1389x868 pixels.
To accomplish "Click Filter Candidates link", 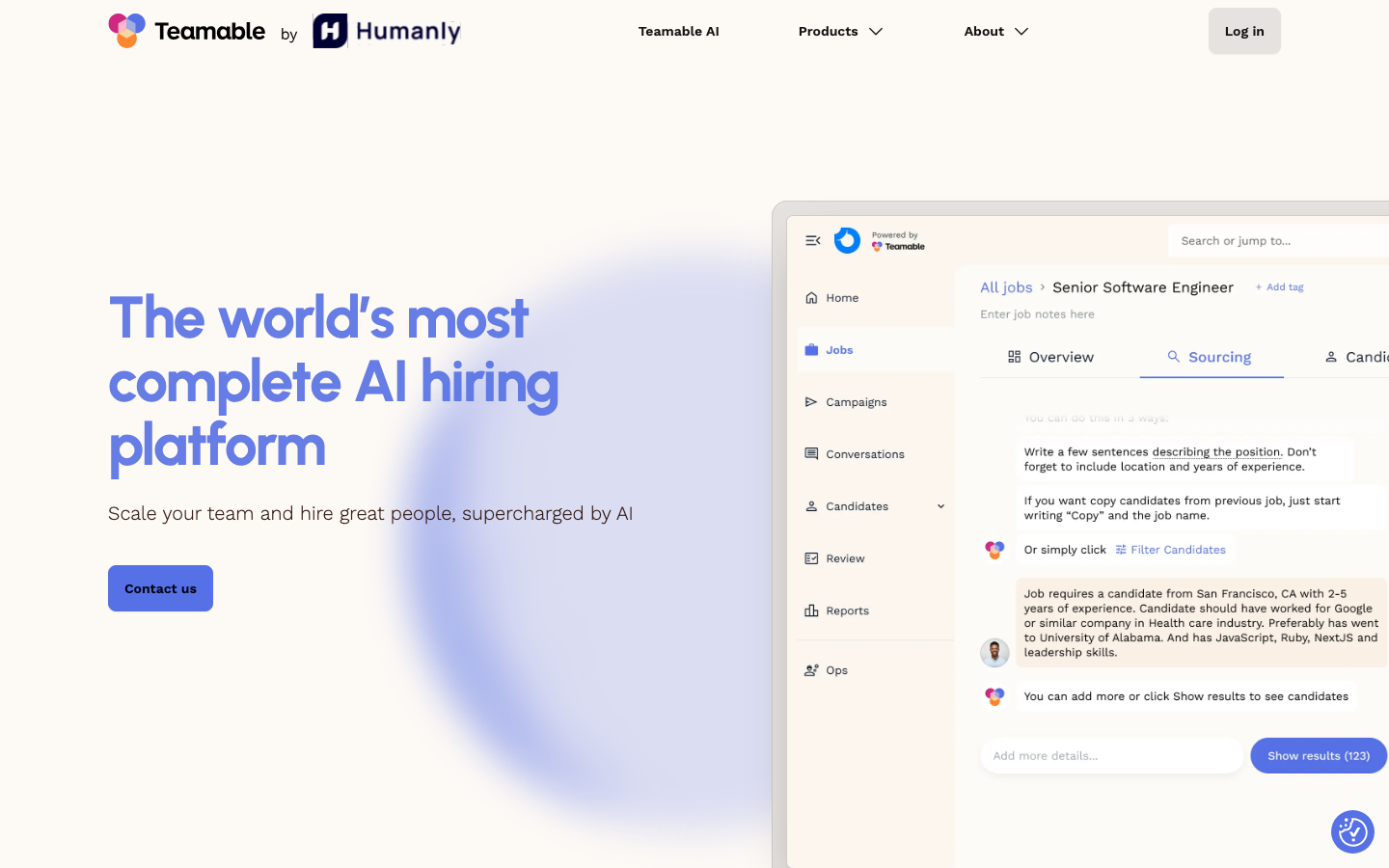I will point(1170,550).
